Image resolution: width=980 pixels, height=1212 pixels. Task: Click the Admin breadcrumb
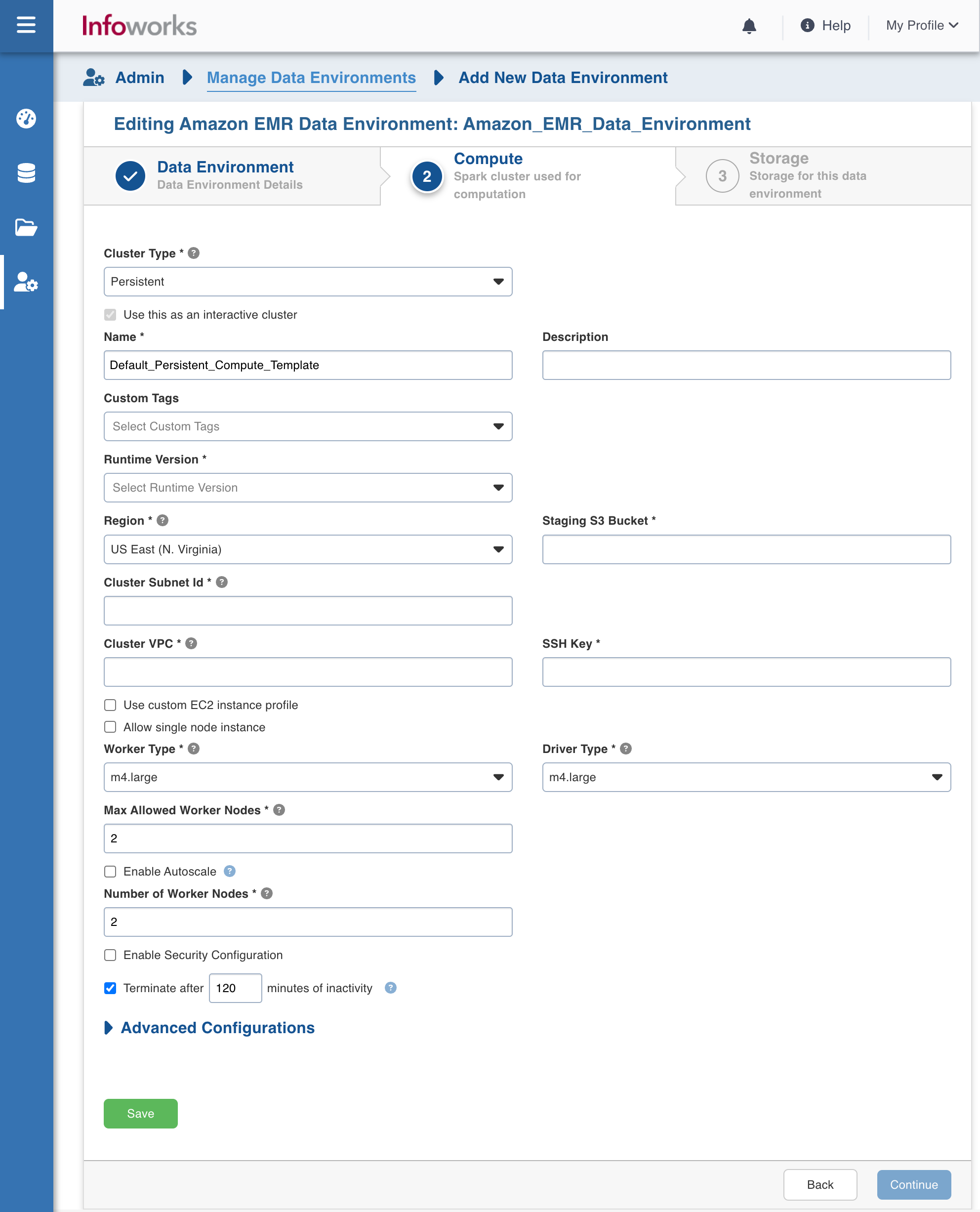(x=139, y=78)
